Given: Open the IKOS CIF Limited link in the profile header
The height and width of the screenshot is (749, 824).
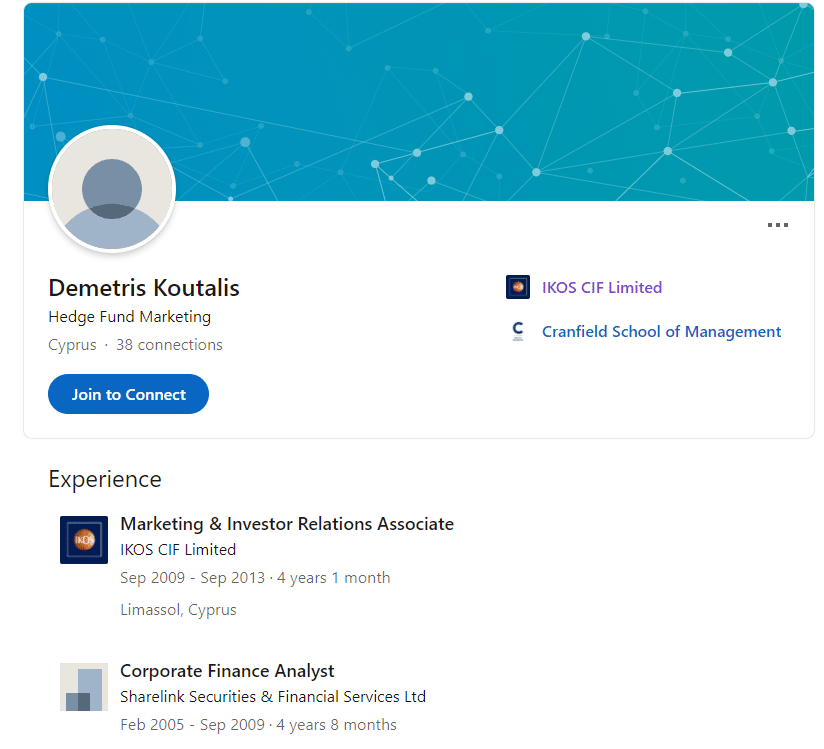Looking at the screenshot, I should point(602,288).
